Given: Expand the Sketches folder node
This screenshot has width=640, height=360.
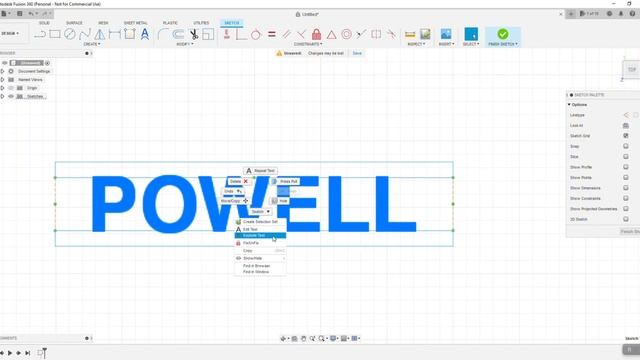Looking at the screenshot, I should (2, 96).
